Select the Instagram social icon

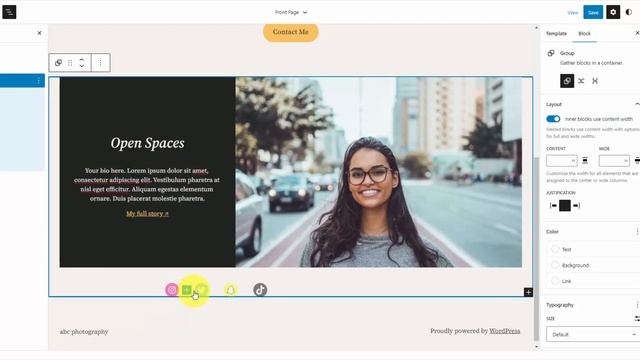point(172,290)
